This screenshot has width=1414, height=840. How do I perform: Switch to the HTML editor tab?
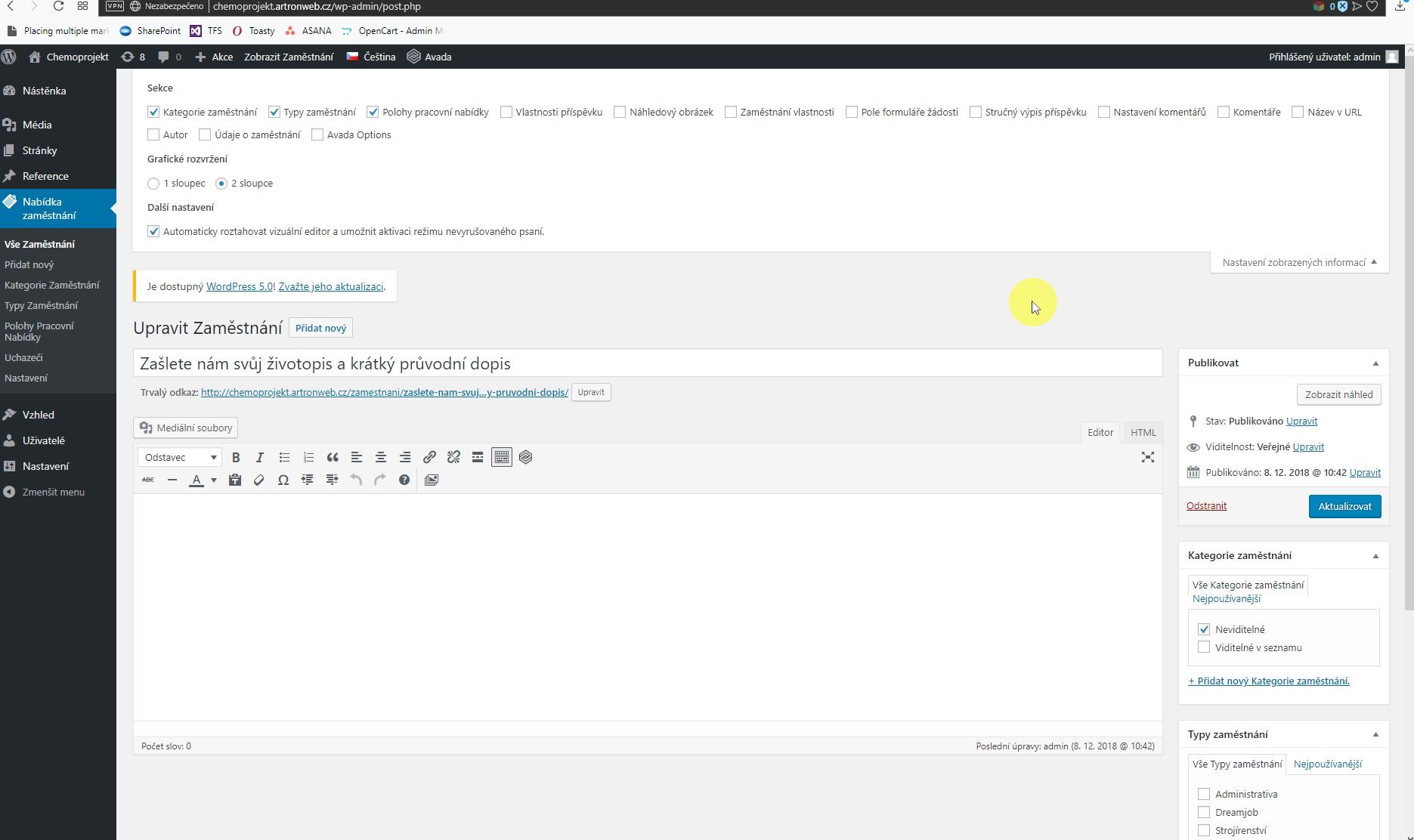point(1143,433)
